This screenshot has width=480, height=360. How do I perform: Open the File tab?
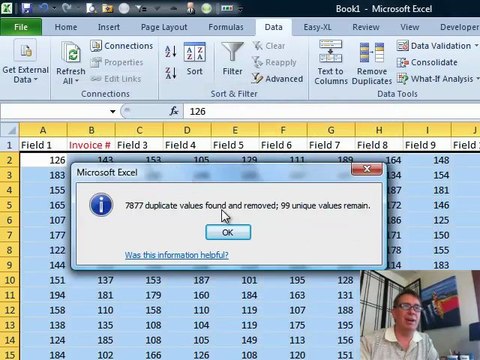[x=21, y=27]
